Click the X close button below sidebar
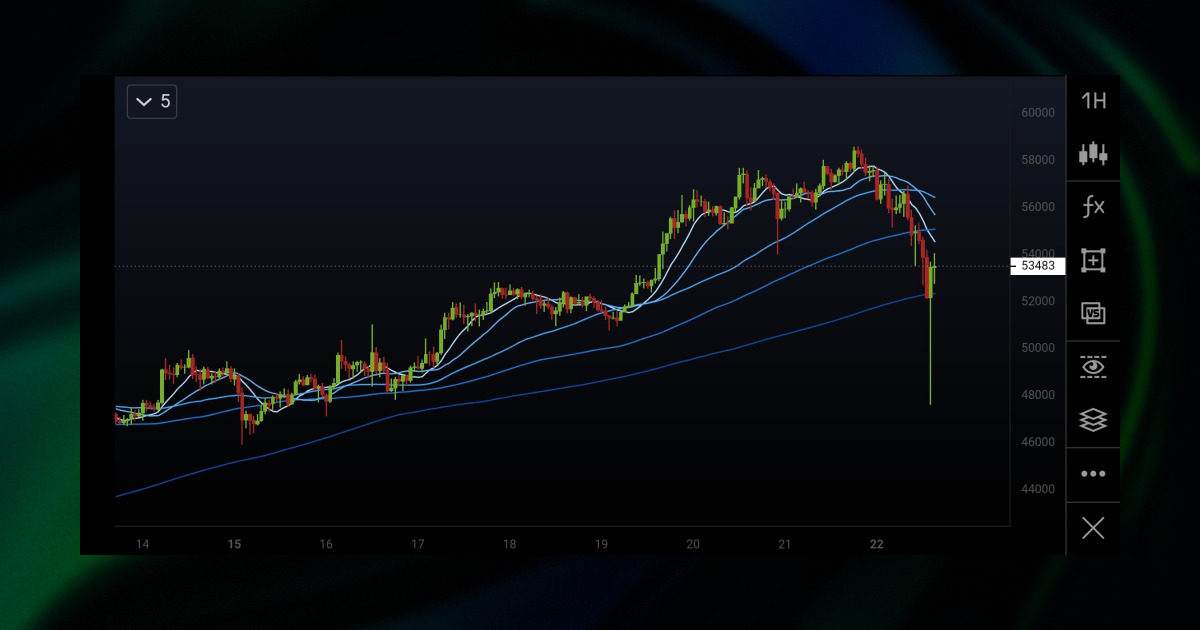The height and width of the screenshot is (630, 1200). click(x=1093, y=527)
